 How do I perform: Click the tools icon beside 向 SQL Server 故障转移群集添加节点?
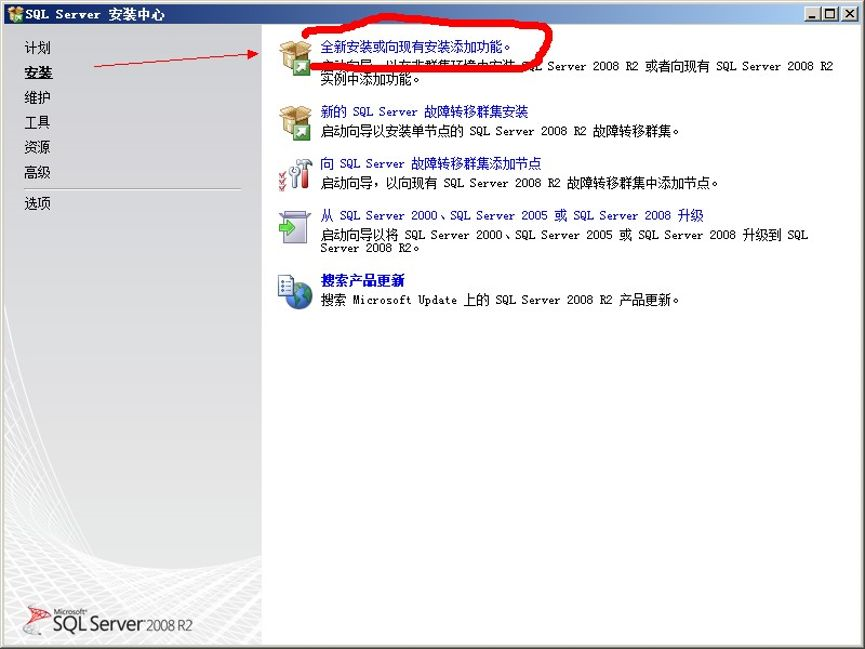pos(295,174)
